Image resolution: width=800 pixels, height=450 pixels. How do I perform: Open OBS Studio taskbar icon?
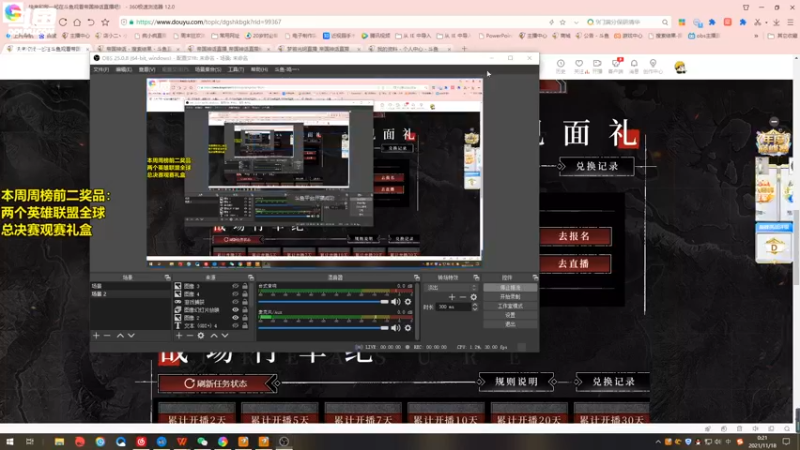pos(284,441)
